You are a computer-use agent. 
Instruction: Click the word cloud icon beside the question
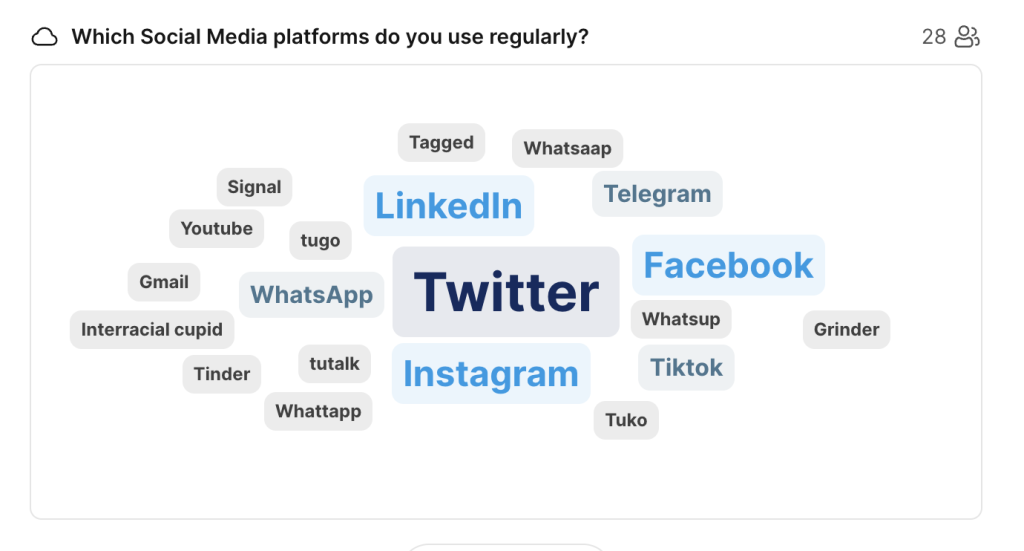[x=44, y=37]
